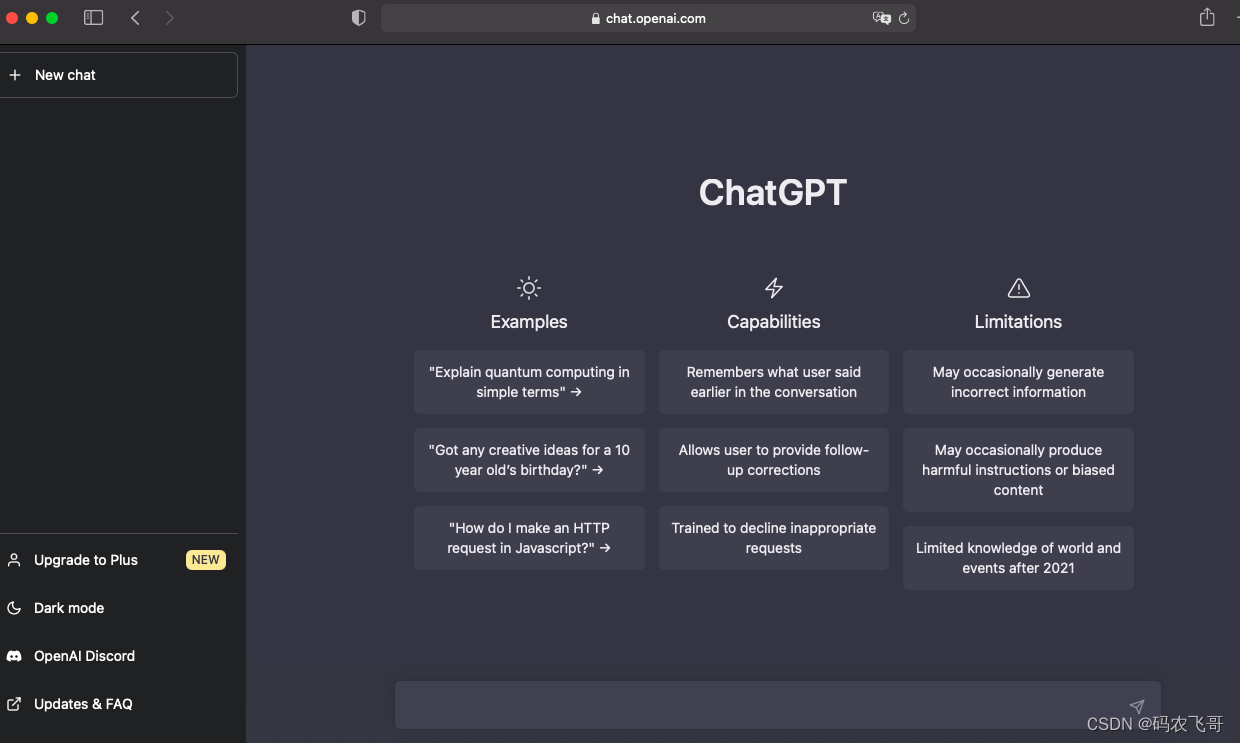Open the Updates & FAQ link
1240x743 pixels.
click(83, 704)
